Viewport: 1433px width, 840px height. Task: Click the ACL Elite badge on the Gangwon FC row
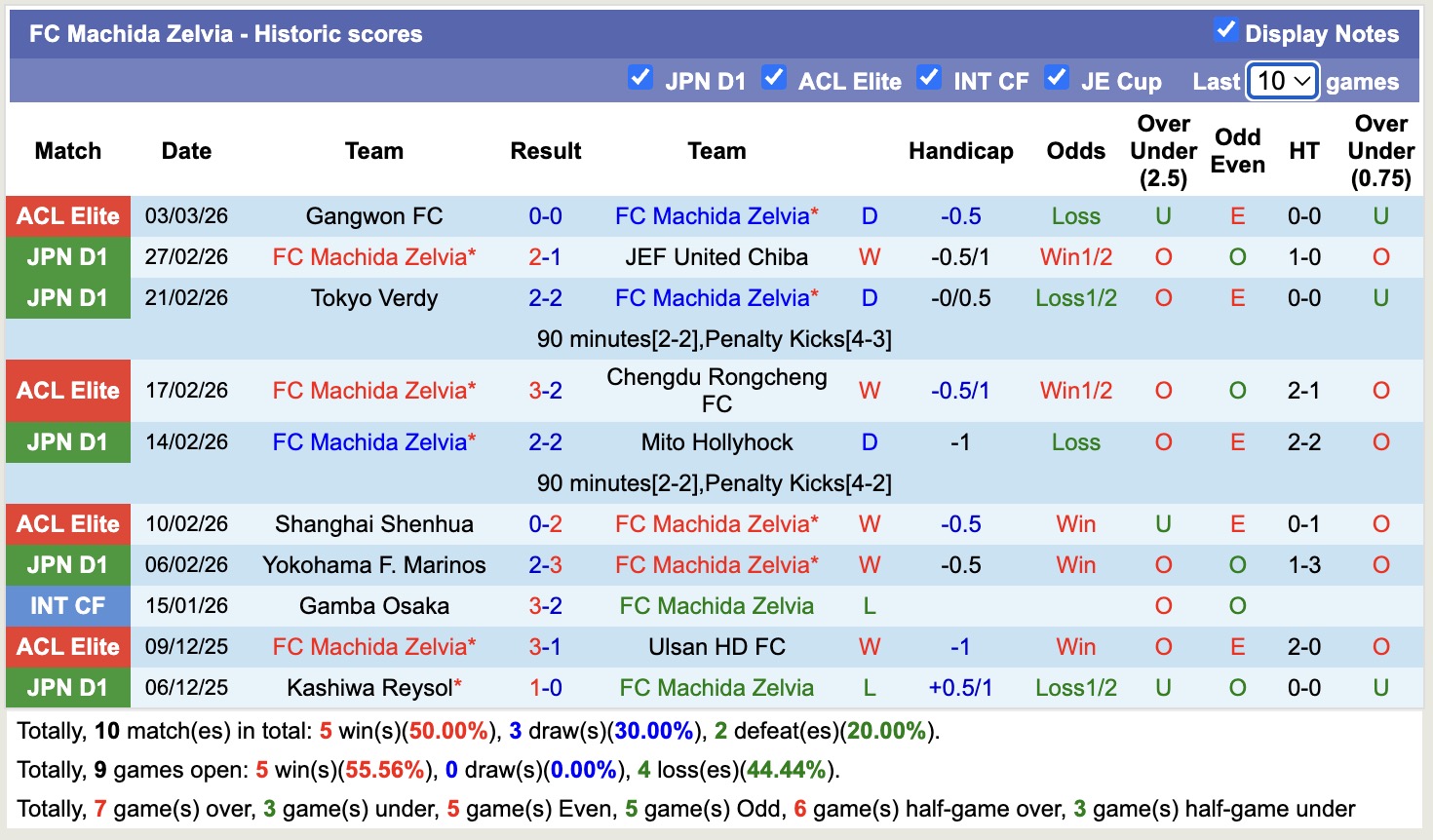[x=67, y=216]
